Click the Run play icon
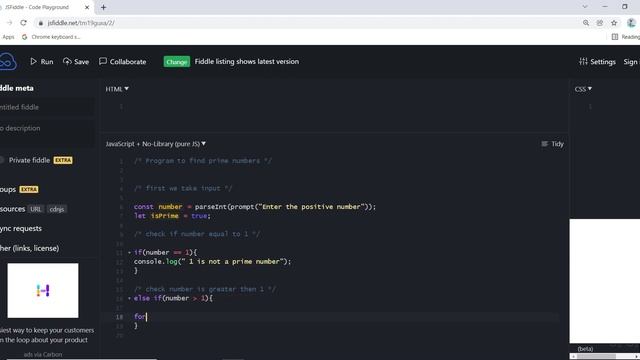Viewport: 640px width, 360px height. click(33, 61)
